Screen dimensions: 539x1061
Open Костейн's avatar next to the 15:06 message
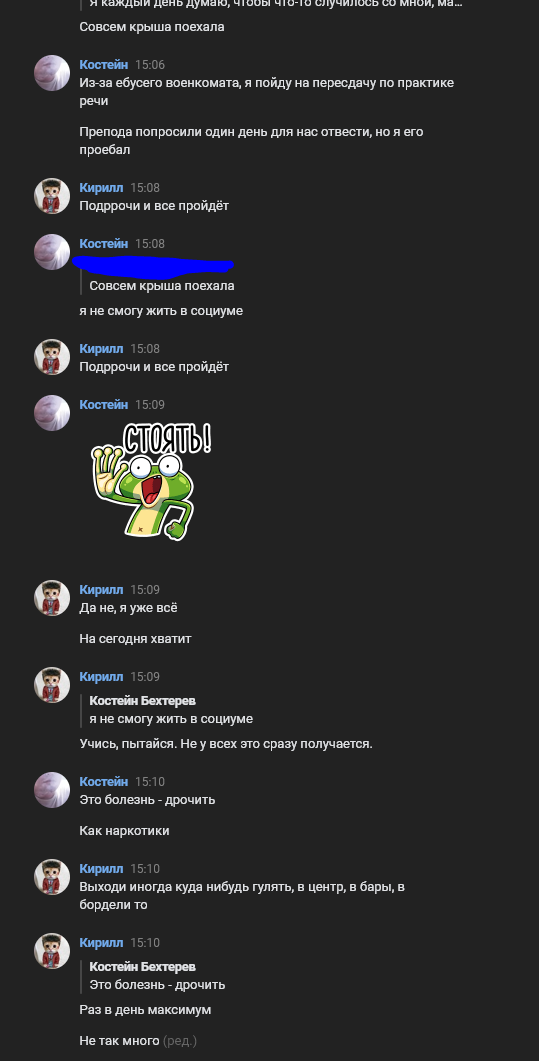click(x=52, y=73)
